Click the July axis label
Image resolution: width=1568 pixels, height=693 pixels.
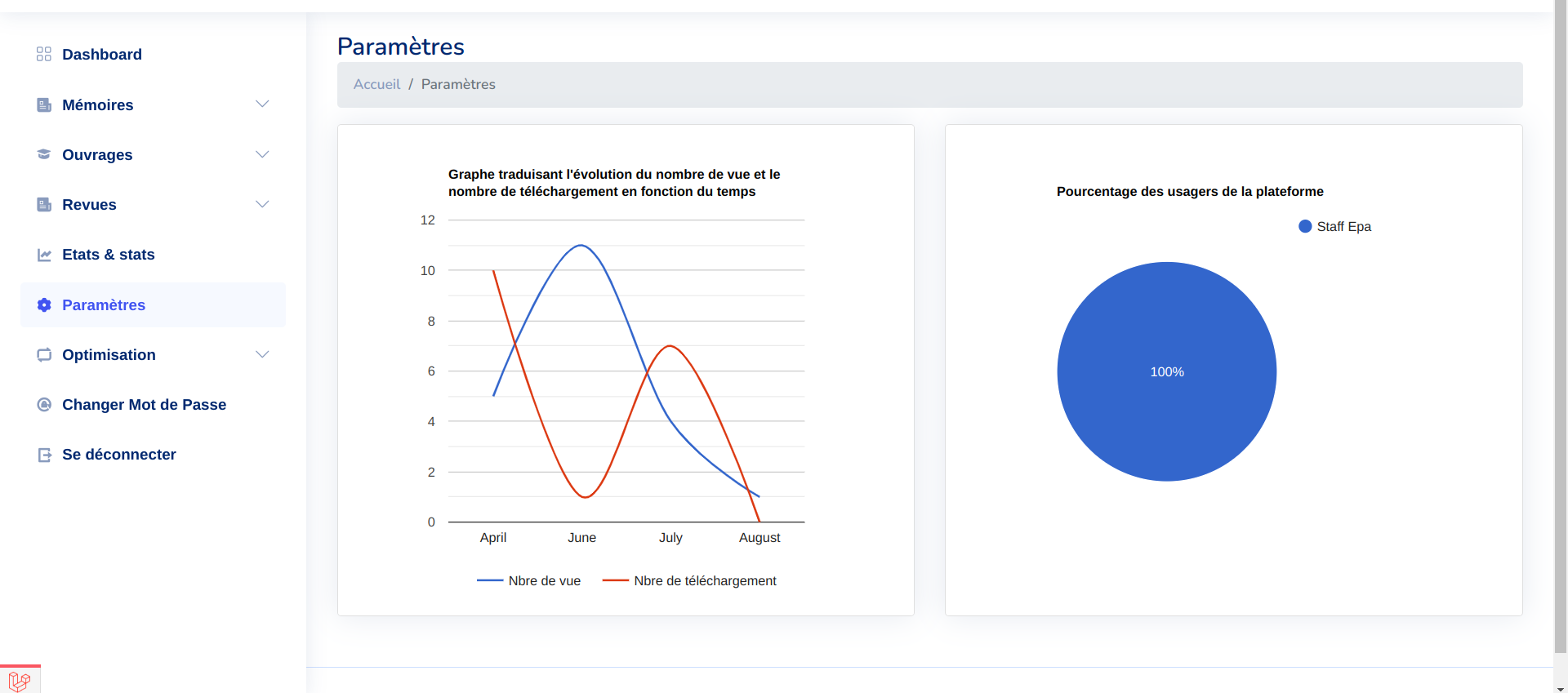tap(670, 537)
